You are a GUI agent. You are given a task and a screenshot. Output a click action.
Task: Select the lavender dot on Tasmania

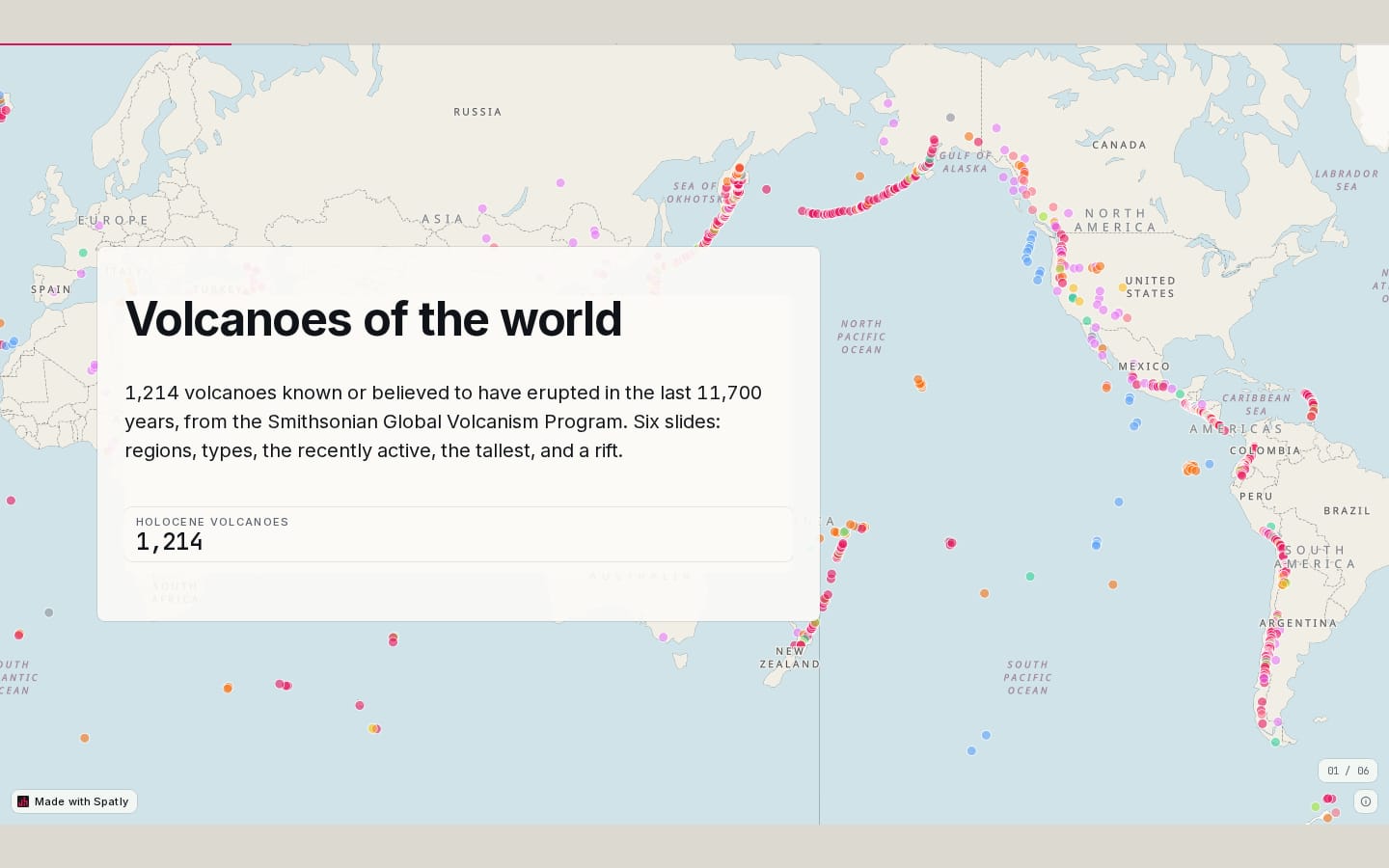[663, 637]
